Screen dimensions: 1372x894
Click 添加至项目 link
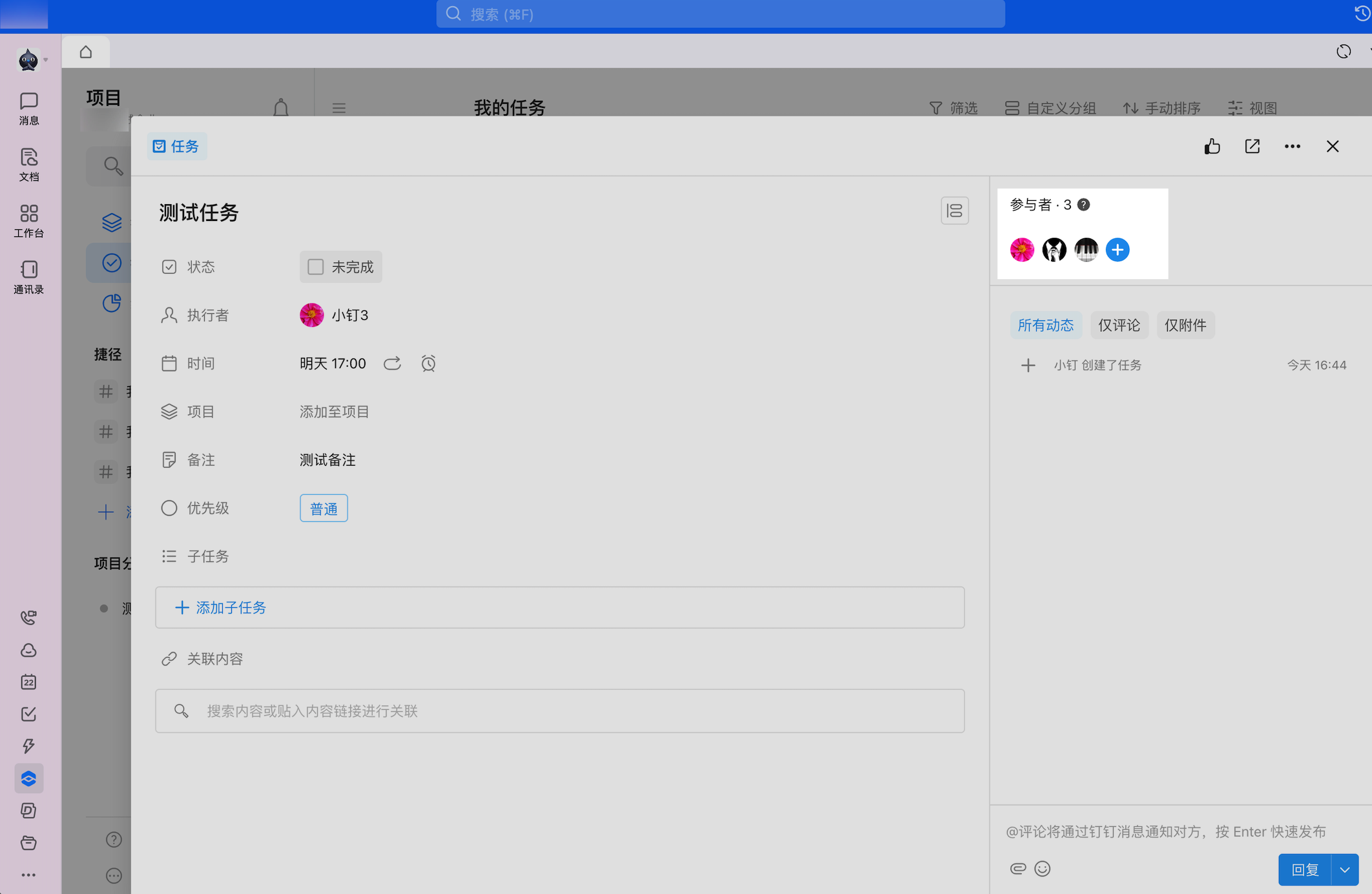pos(334,411)
